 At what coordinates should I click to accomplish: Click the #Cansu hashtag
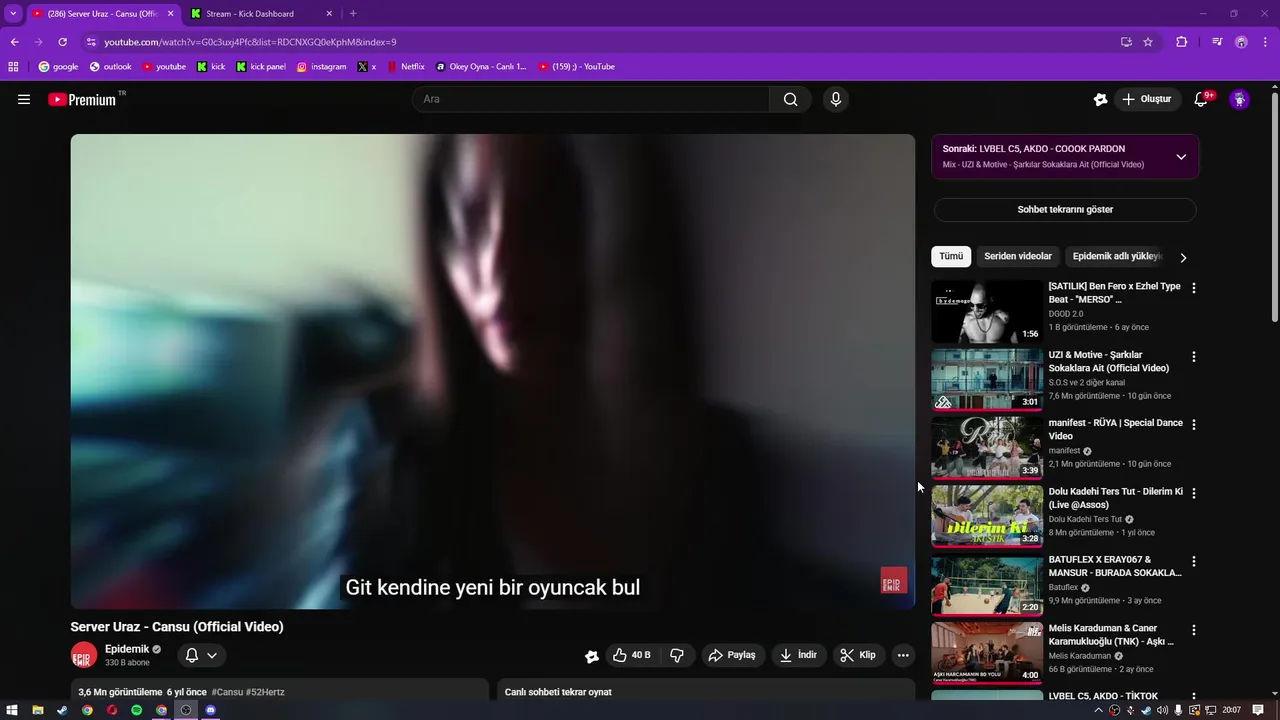(x=227, y=692)
